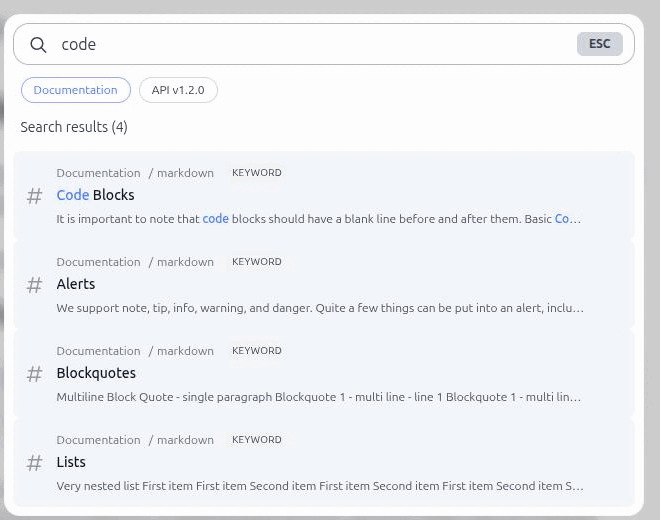Click the hash icon beside Lists
Viewport: 660px width, 520px height.
[x=35, y=463]
